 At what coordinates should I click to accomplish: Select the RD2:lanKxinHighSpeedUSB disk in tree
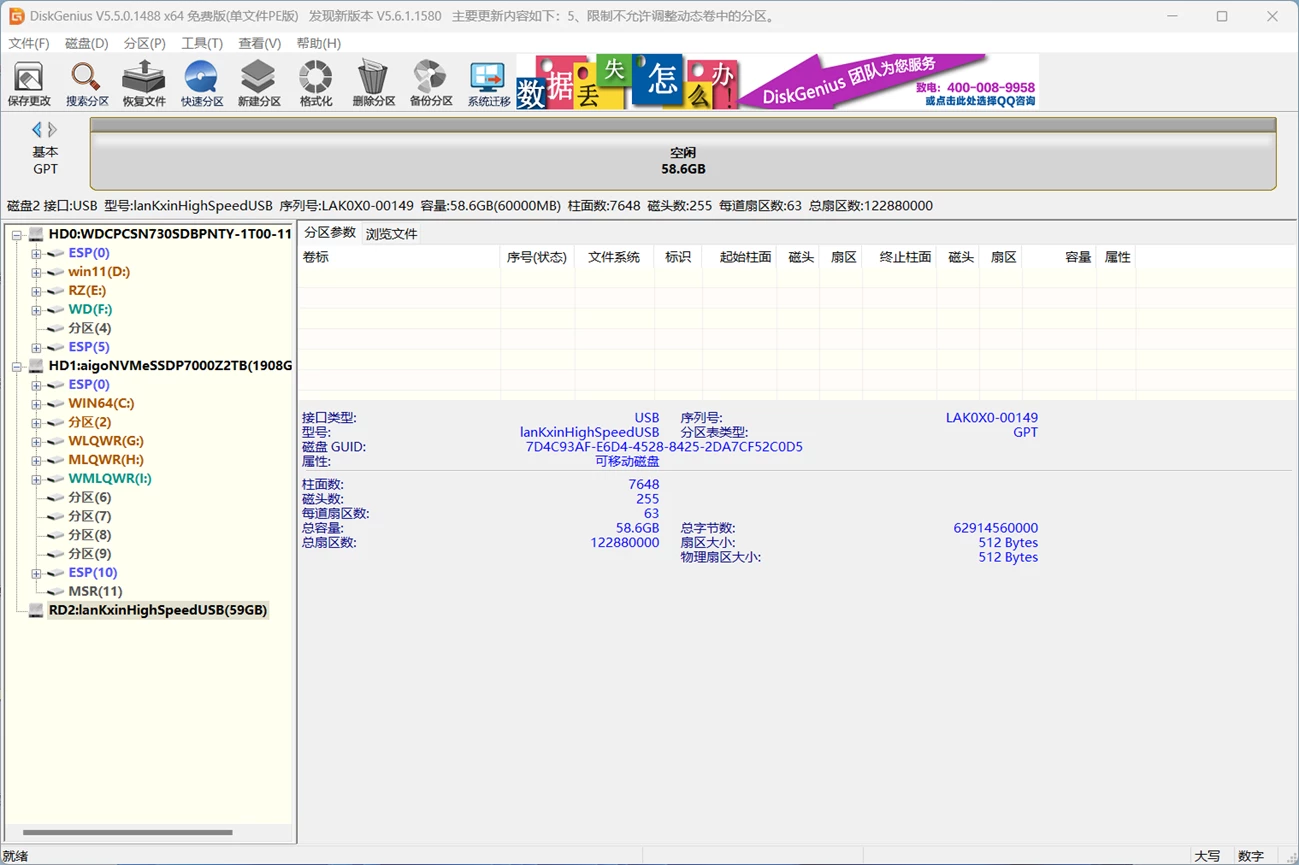click(157, 610)
